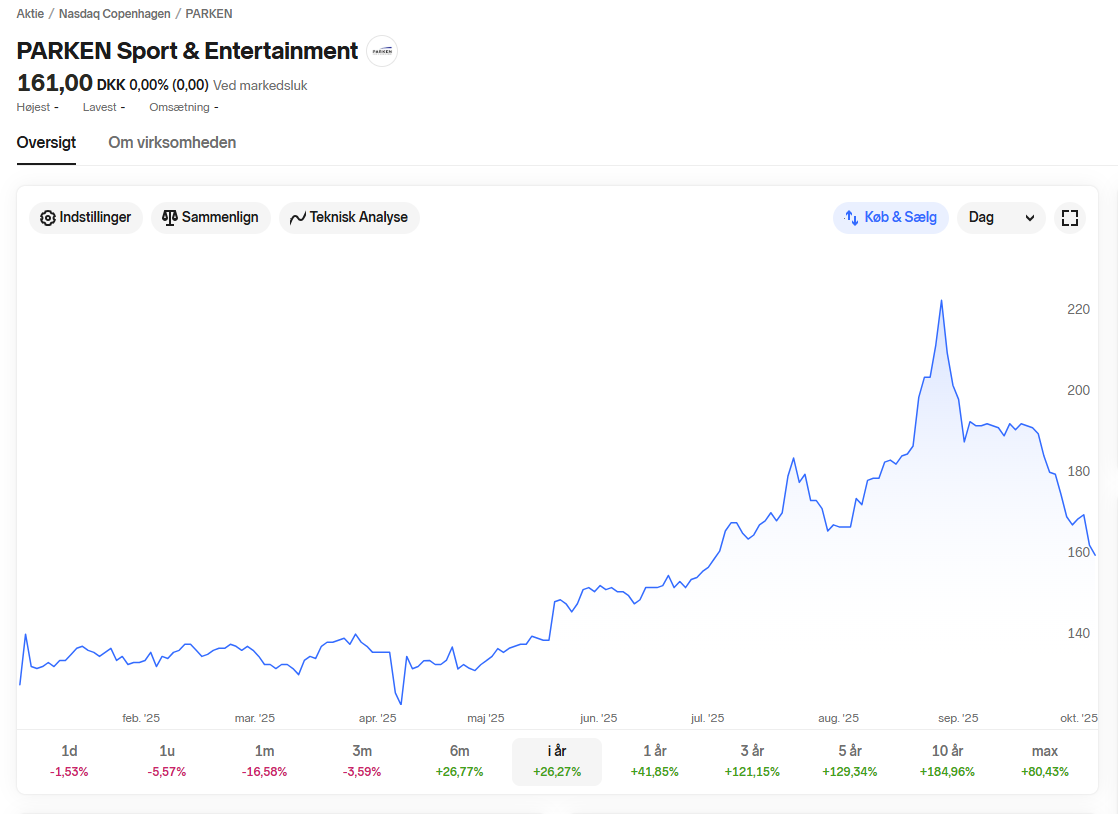Open the Nasdaq Copenhagen breadcrumb link

coord(115,14)
